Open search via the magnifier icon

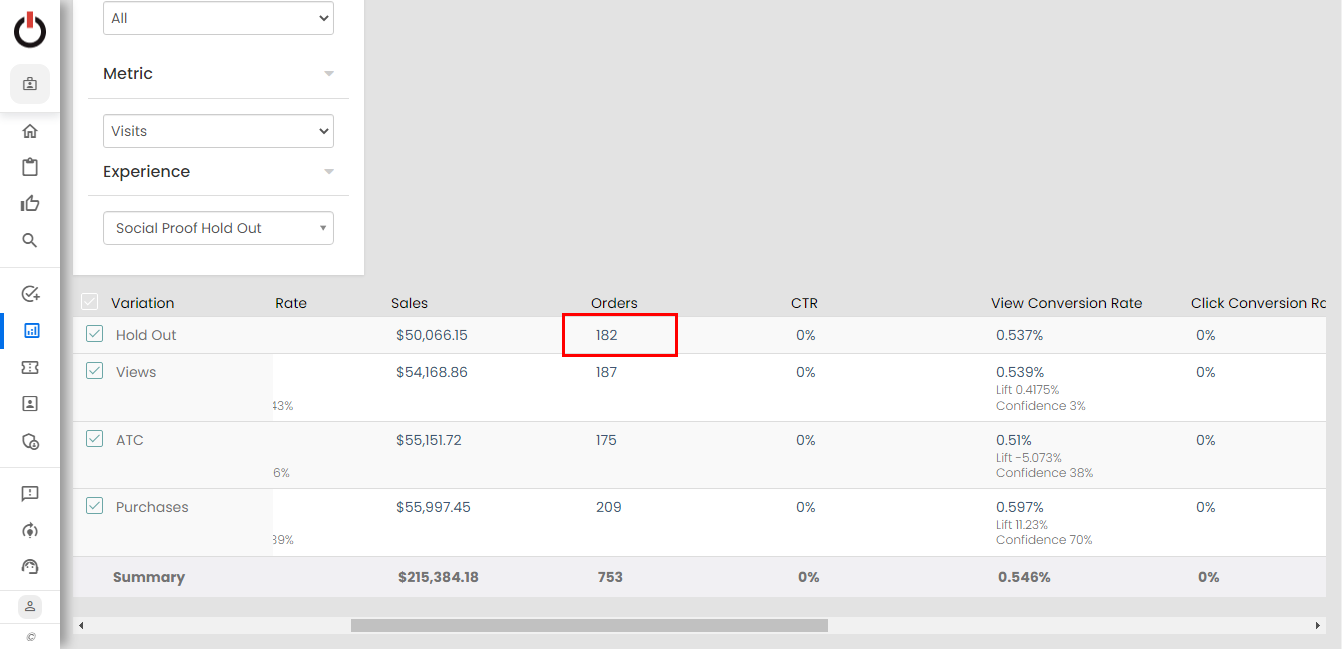click(30, 240)
